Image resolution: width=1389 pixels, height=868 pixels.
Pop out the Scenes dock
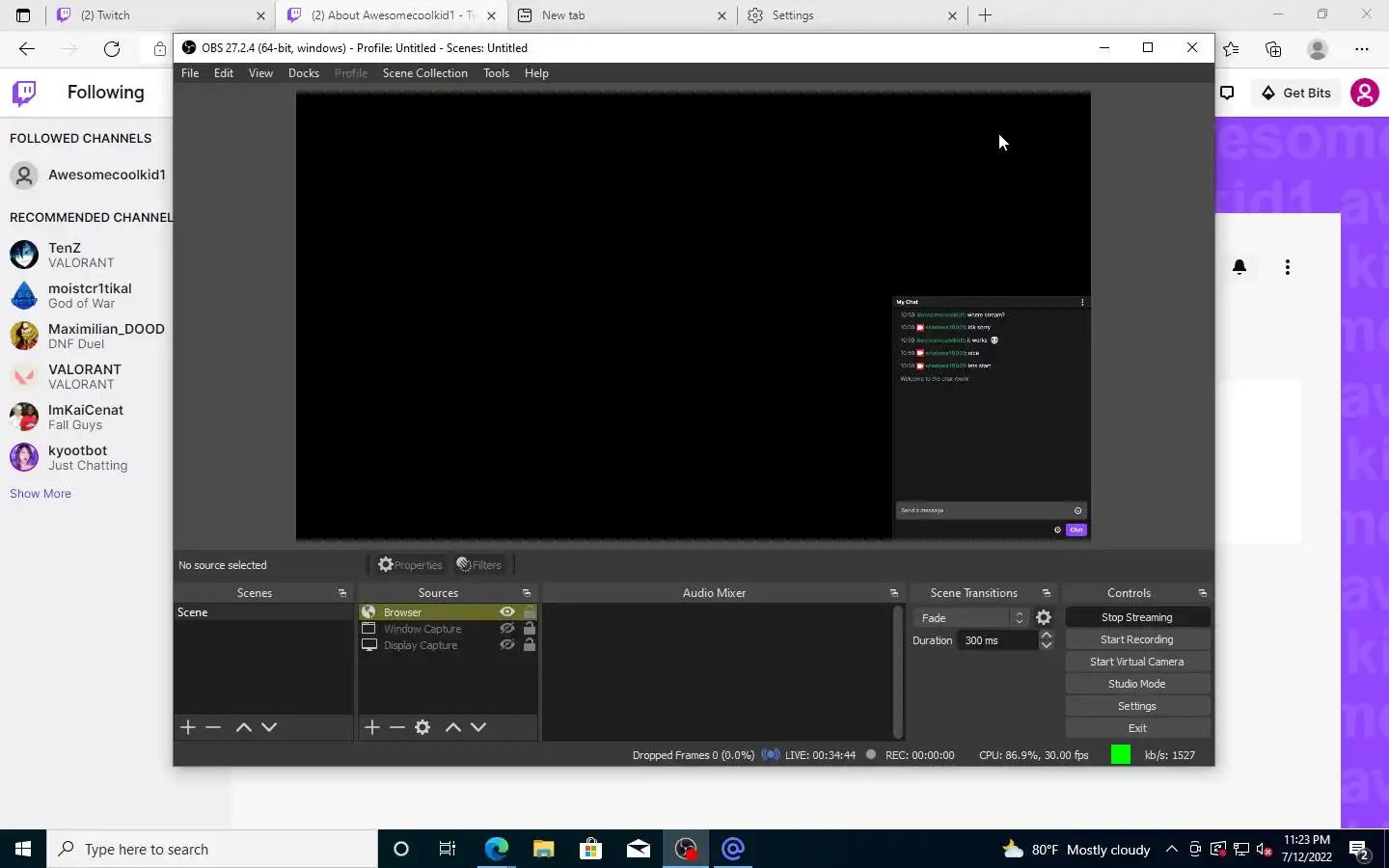coord(342,593)
